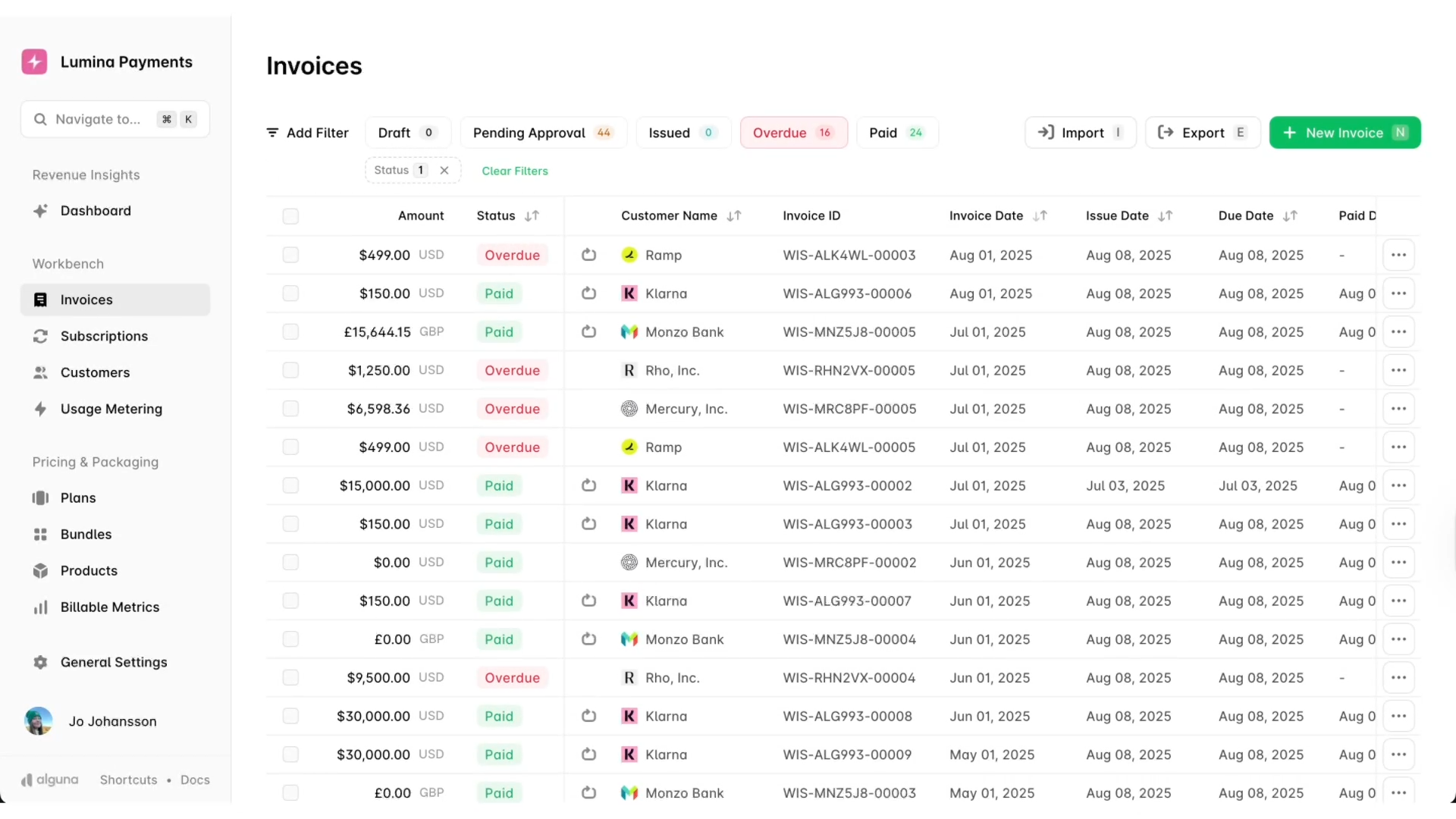Select Subscriptions in the sidebar
Screen dimensions: 1456x819
click(104, 336)
